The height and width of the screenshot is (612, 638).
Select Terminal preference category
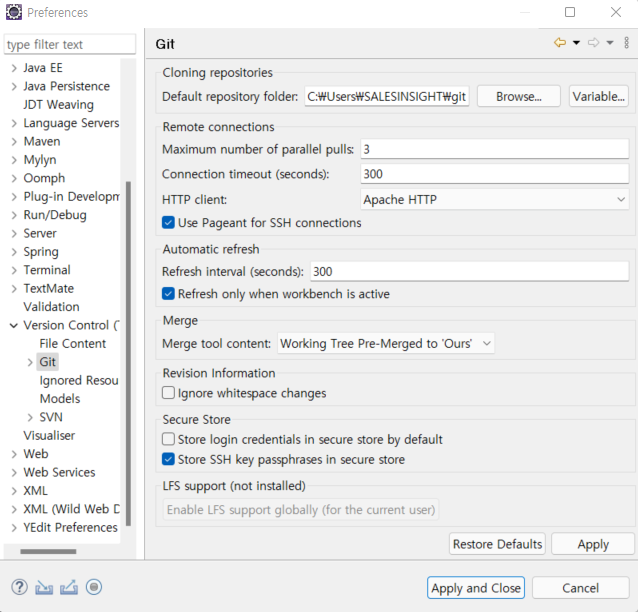[47, 270]
